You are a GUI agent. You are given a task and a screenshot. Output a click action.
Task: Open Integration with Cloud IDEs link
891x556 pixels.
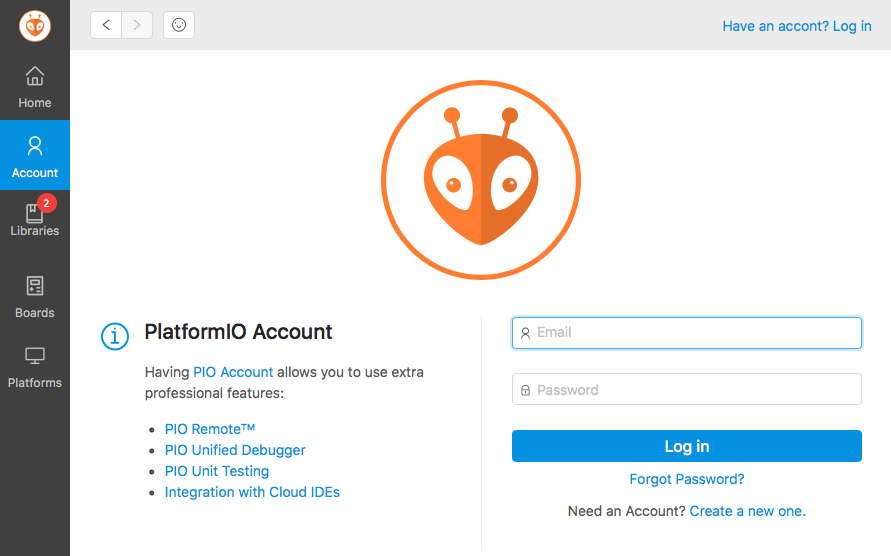(x=252, y=492)
